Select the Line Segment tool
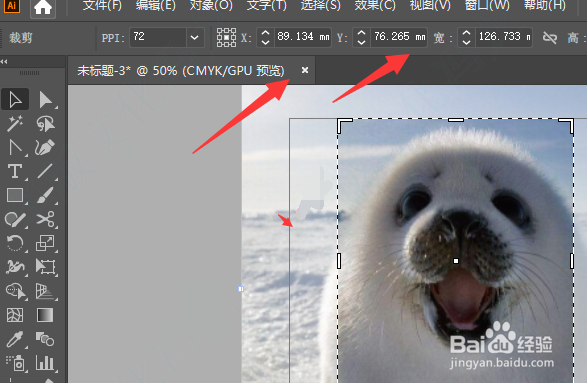Screen dimensions: 587x383 click(x=45, y=171)
